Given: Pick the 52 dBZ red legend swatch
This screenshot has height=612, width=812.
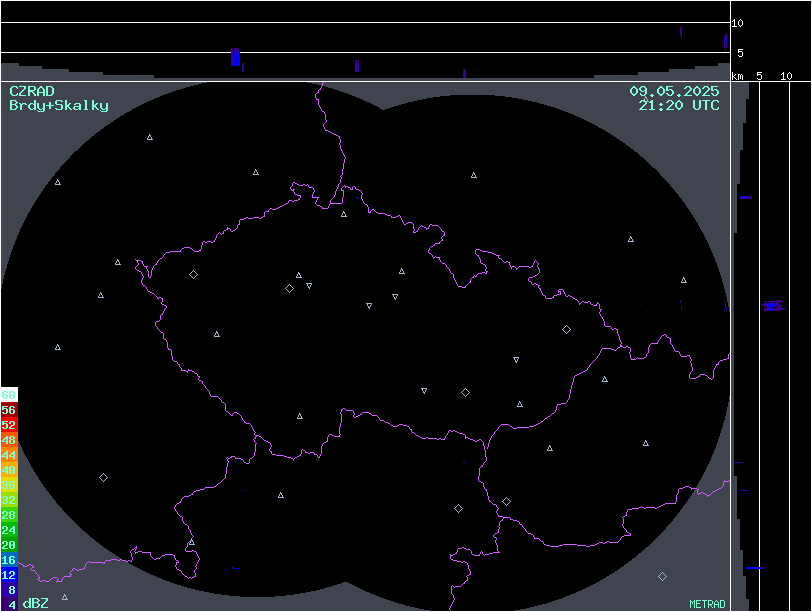Looking at the screenshot, I should click(9, 425).
